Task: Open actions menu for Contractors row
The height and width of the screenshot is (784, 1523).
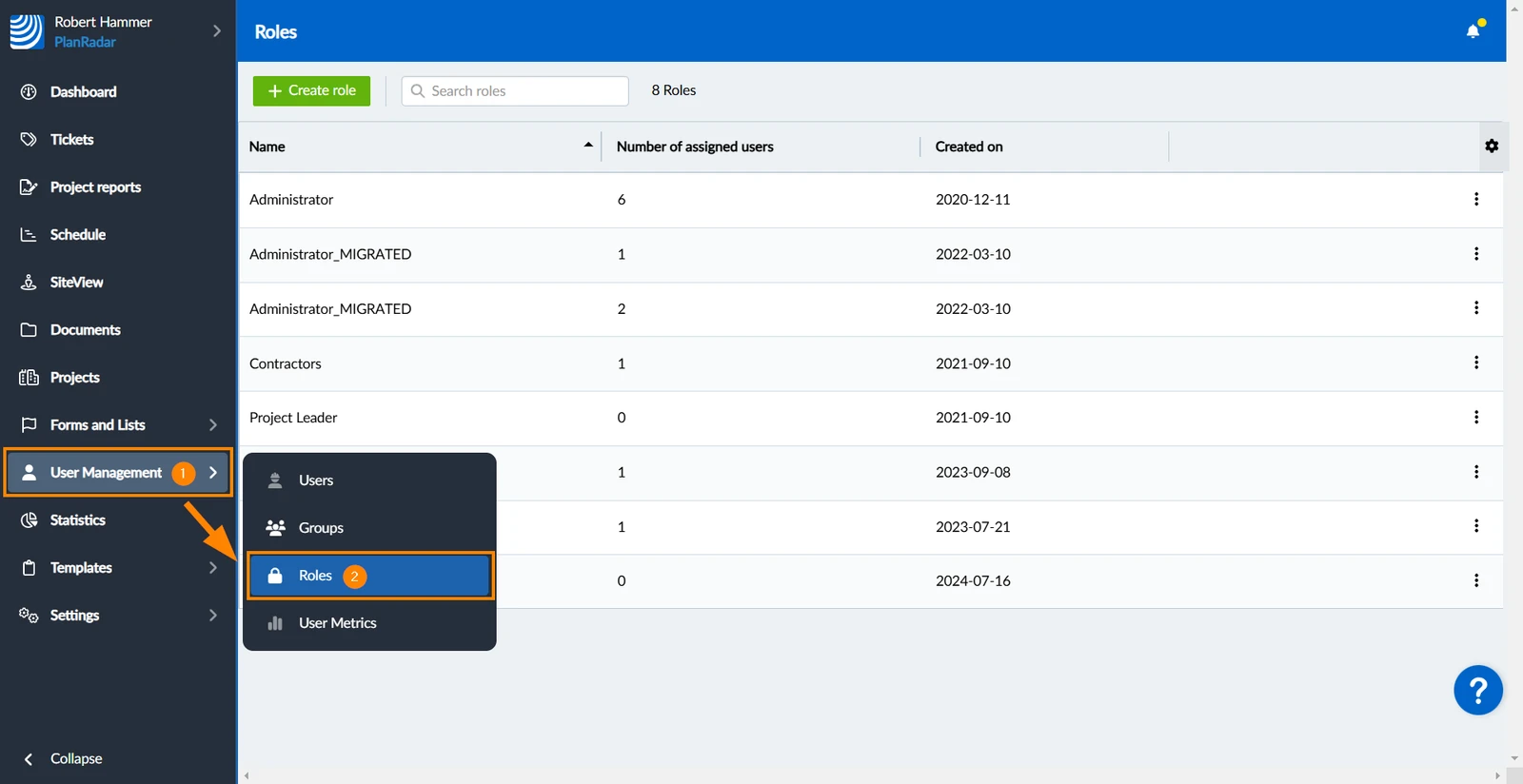Action: (1476, 363)
